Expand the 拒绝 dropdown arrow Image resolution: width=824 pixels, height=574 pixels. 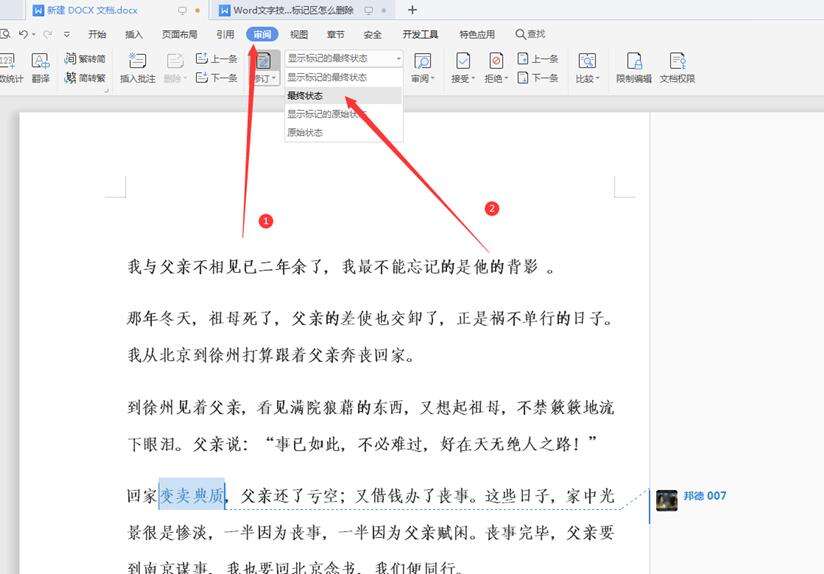click(506, 78)
